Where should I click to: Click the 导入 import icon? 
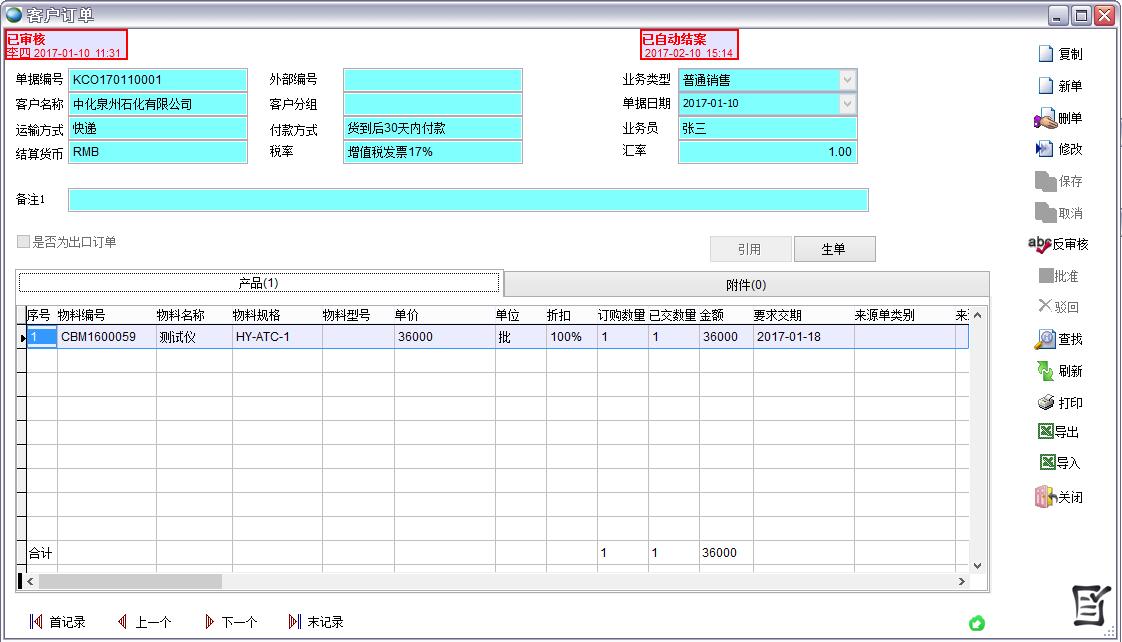pos(1046,463)
